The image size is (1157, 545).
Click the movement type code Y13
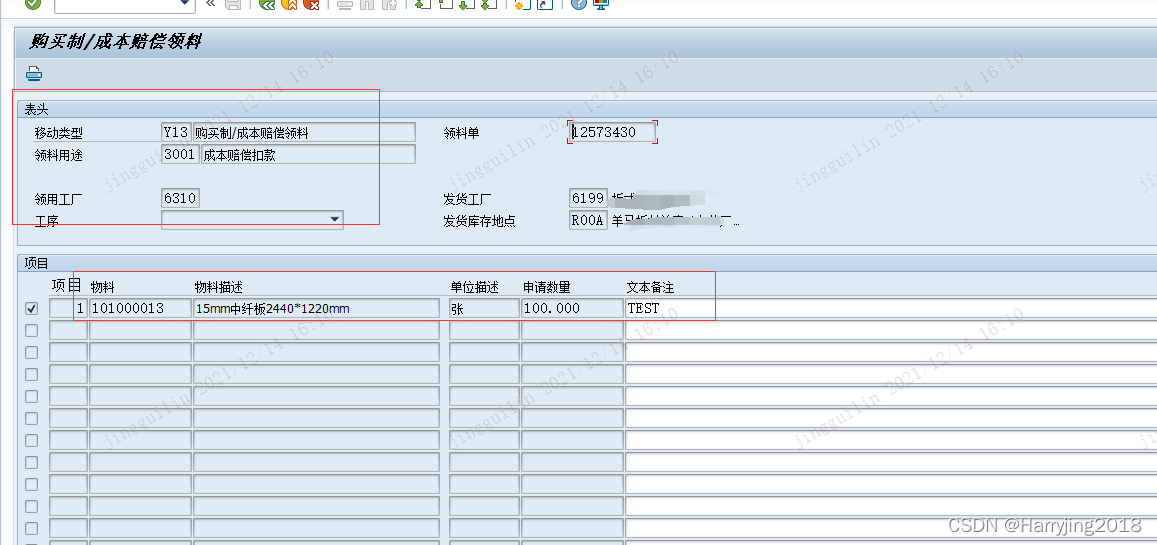[176, 133]
